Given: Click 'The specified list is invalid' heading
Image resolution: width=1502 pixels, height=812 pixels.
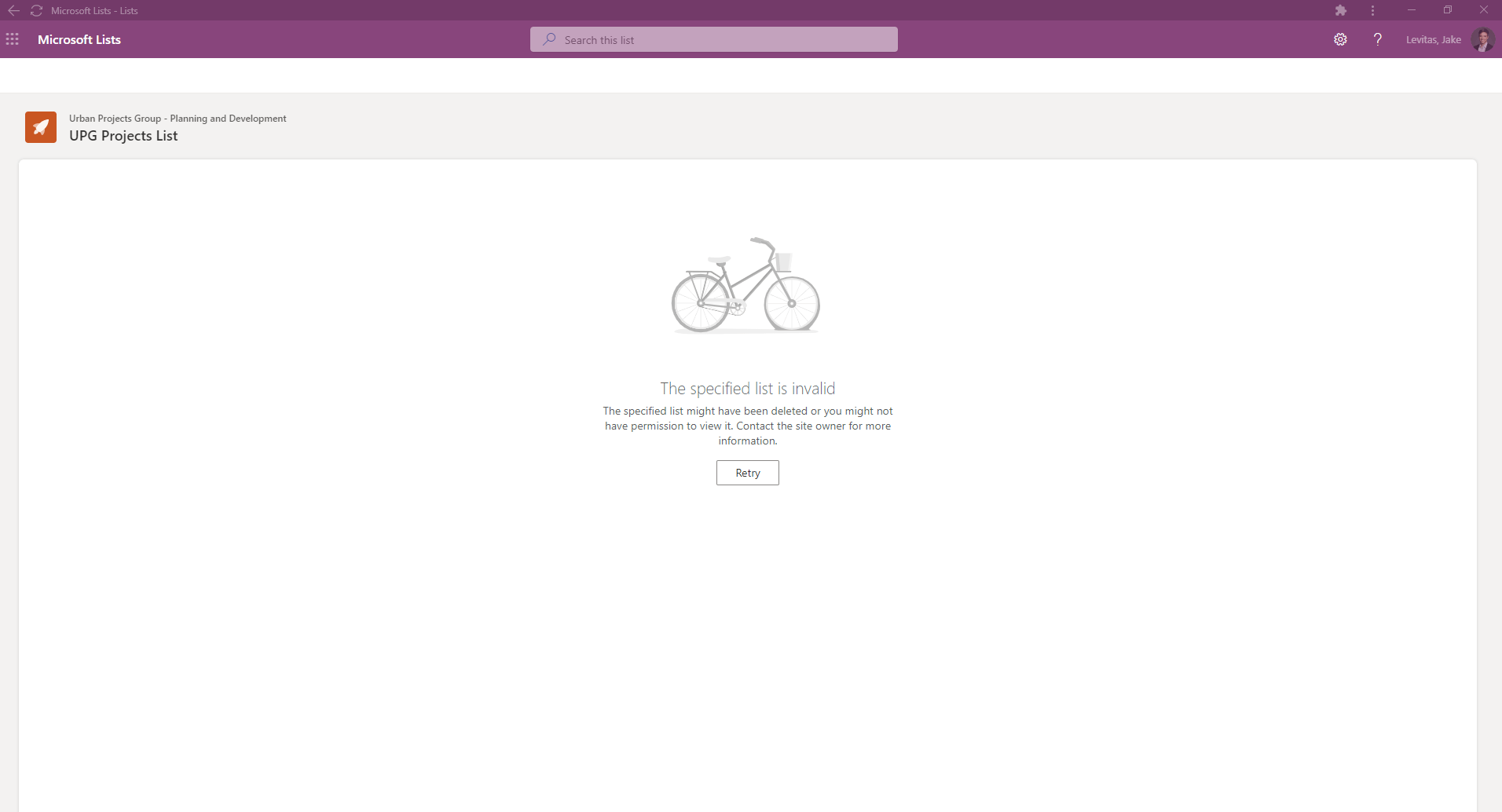Looking at the screenshot, I should click(x=748, y=389).
